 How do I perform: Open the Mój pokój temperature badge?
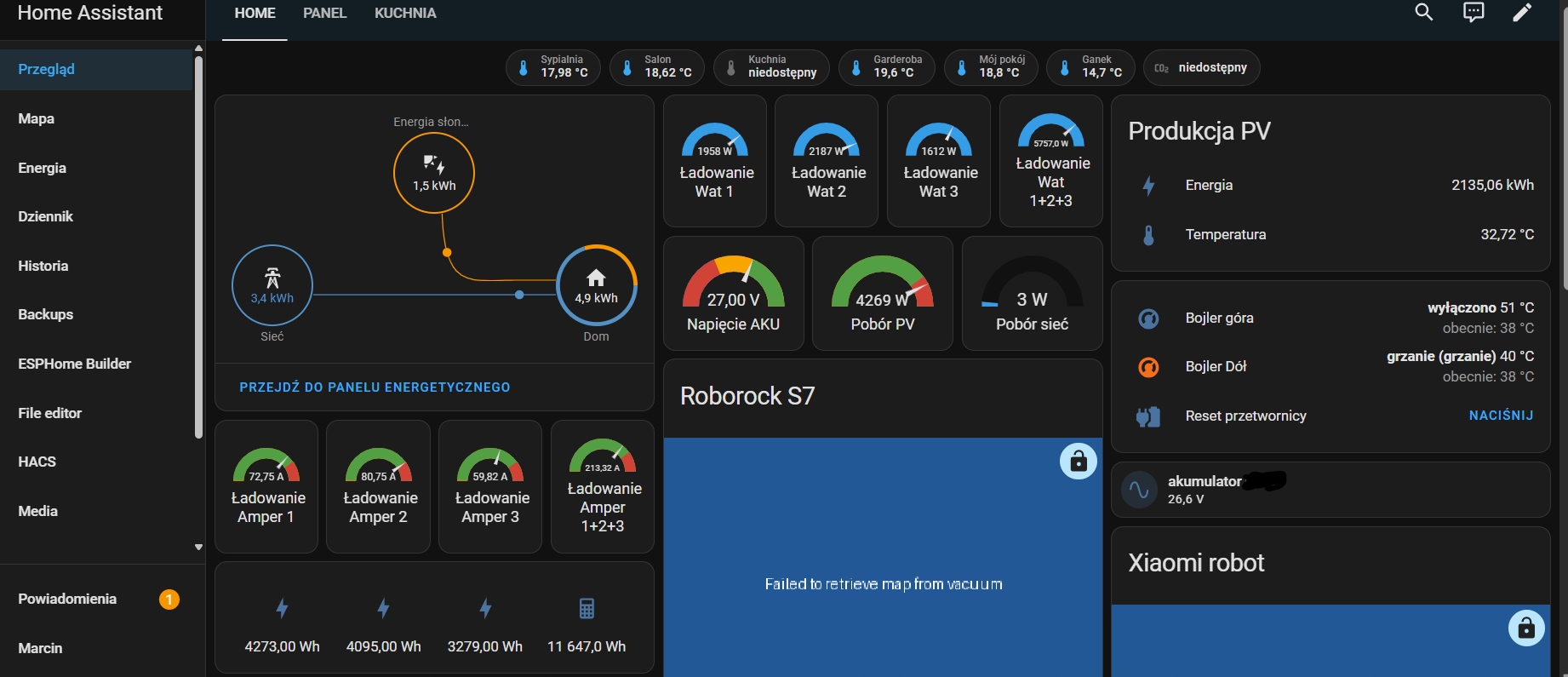pos(991,67)
